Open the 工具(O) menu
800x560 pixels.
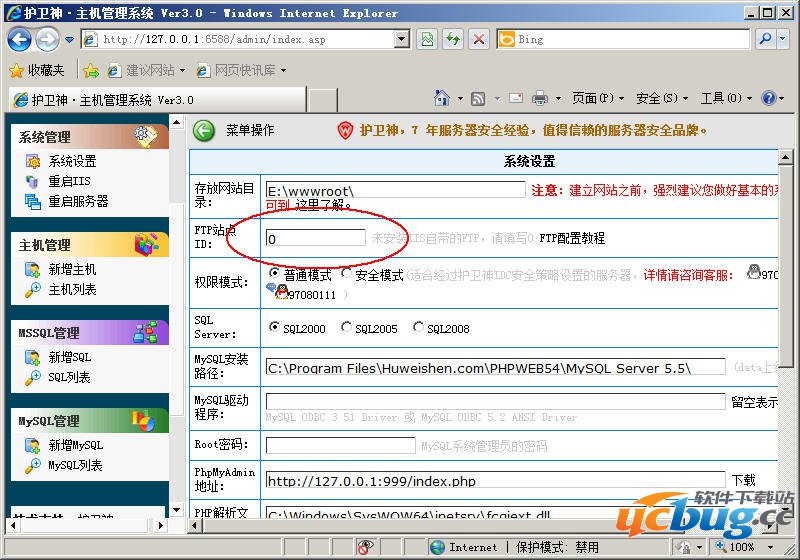tap(726, 98)
